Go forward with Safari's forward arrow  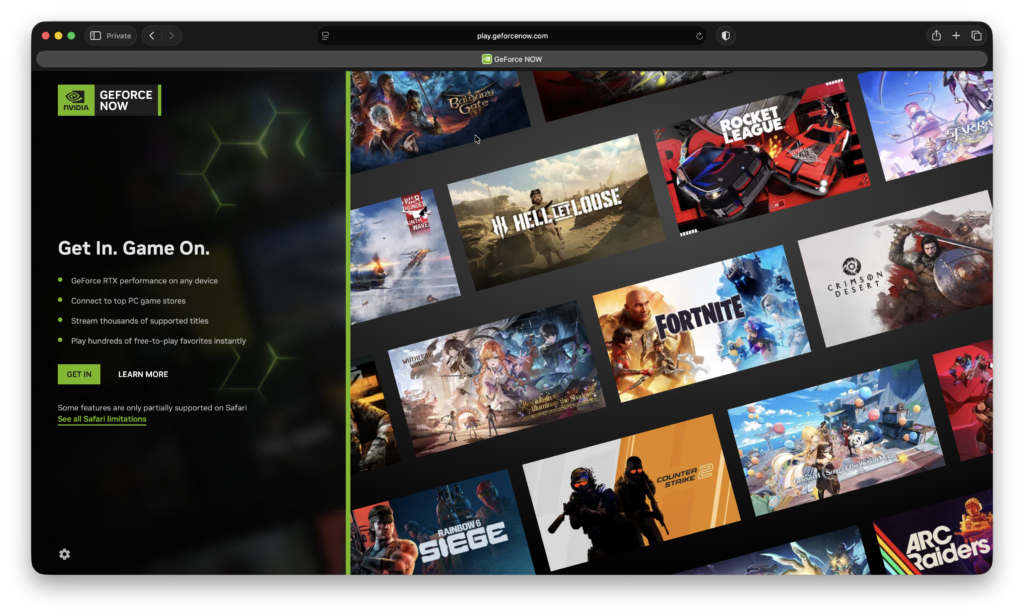pos(171,36)
